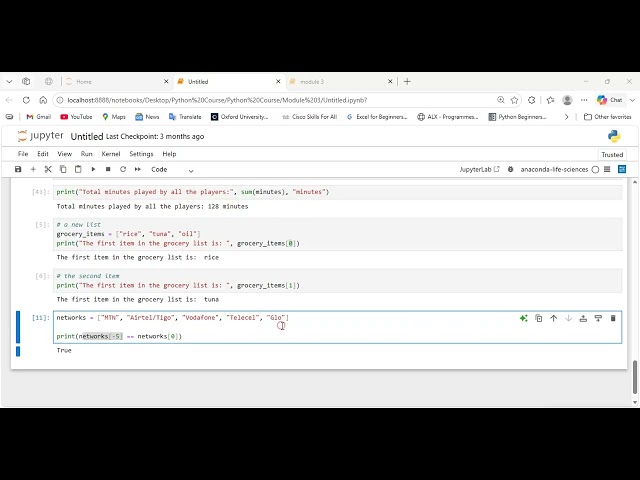Insert a cell above with the cell toolbar icon
The width and height of the screenshot is (640, 480).
[x=583, y=318]
